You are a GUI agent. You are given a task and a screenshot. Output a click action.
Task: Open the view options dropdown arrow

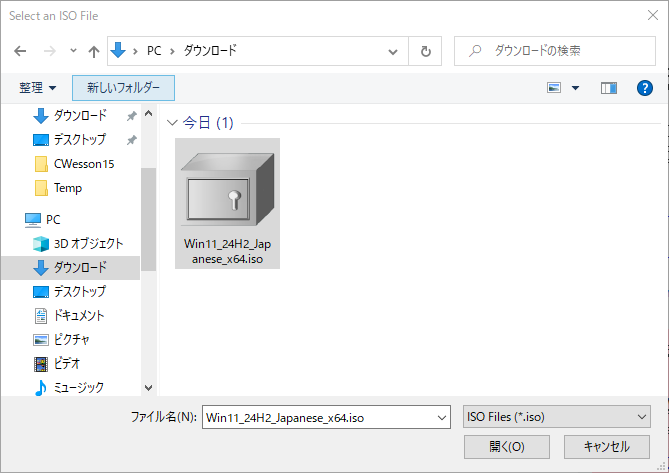tap(575, 88)
